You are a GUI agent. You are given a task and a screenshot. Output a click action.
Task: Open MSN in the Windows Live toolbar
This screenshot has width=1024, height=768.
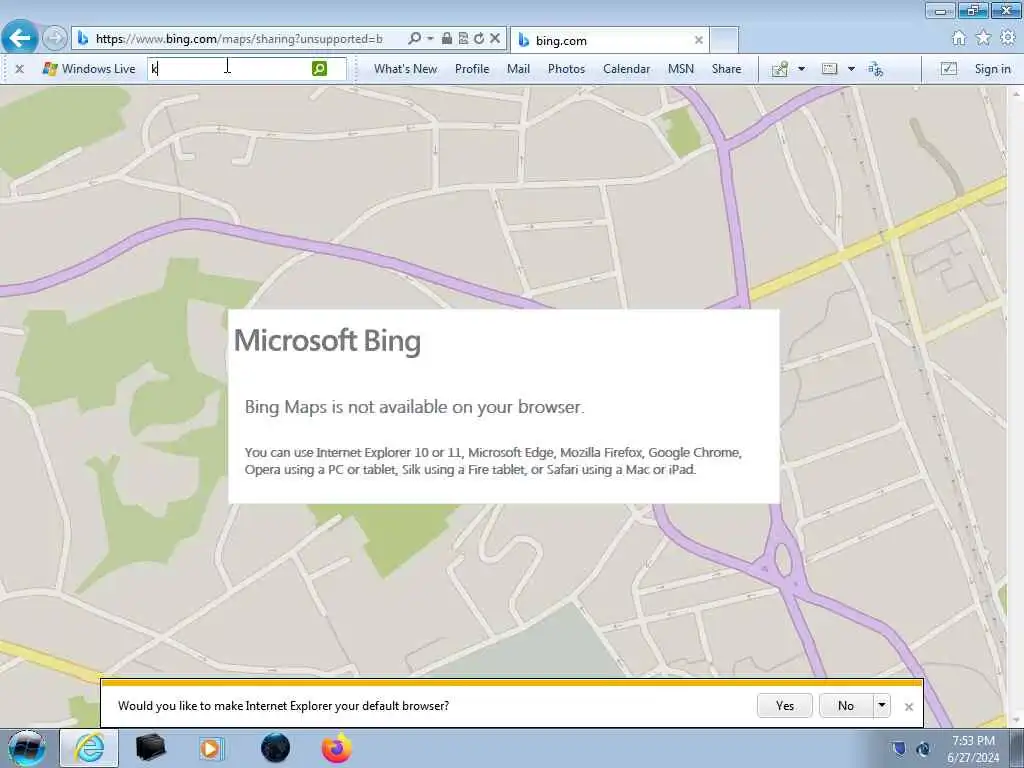[680, 69]
